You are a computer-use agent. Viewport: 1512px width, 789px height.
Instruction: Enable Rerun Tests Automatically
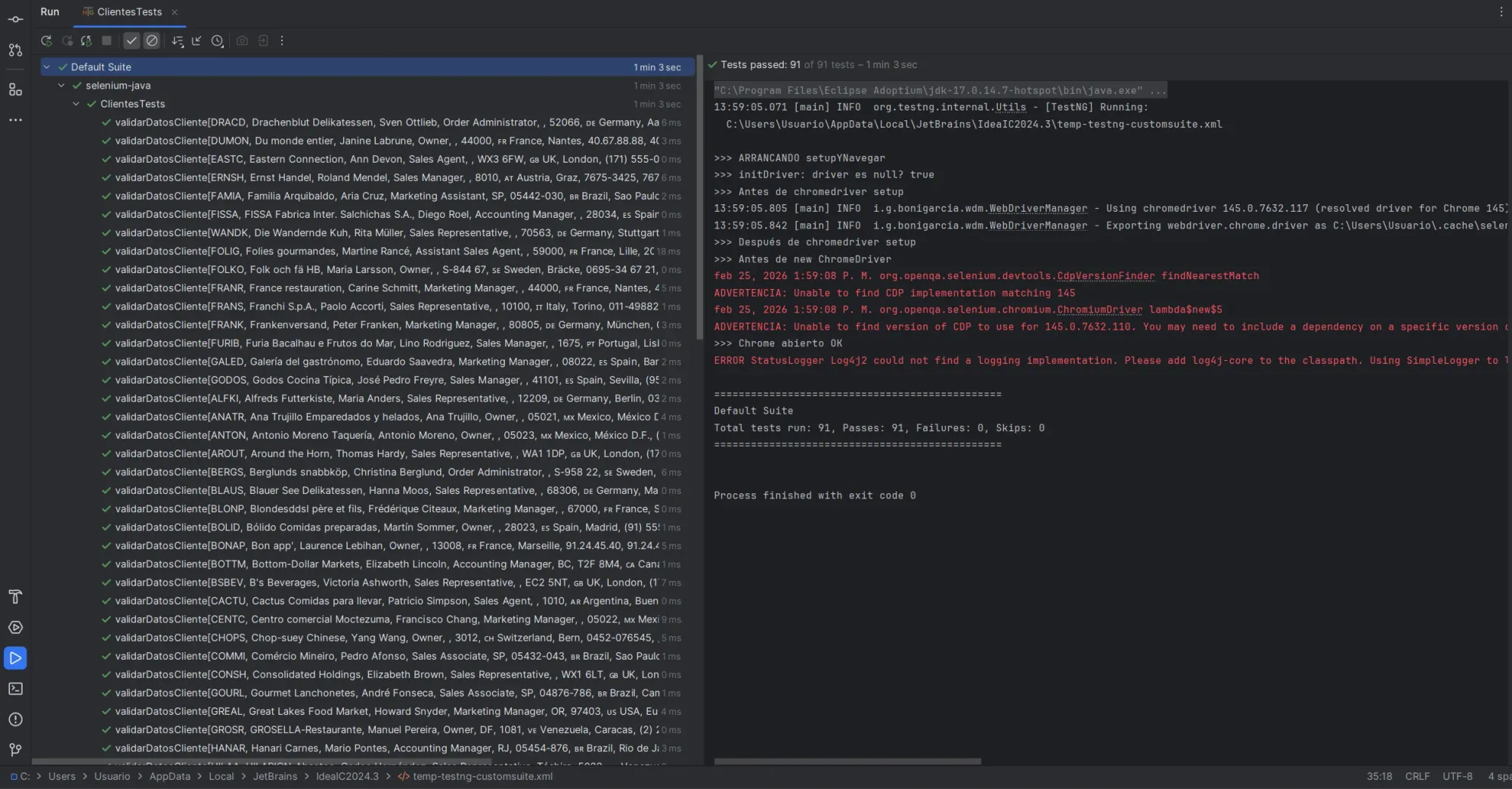coord(86,41)
